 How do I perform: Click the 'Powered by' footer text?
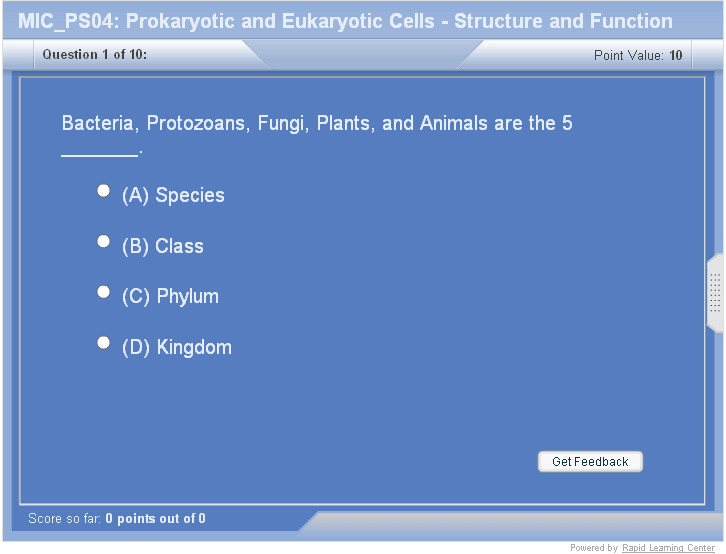pos(594,548)
